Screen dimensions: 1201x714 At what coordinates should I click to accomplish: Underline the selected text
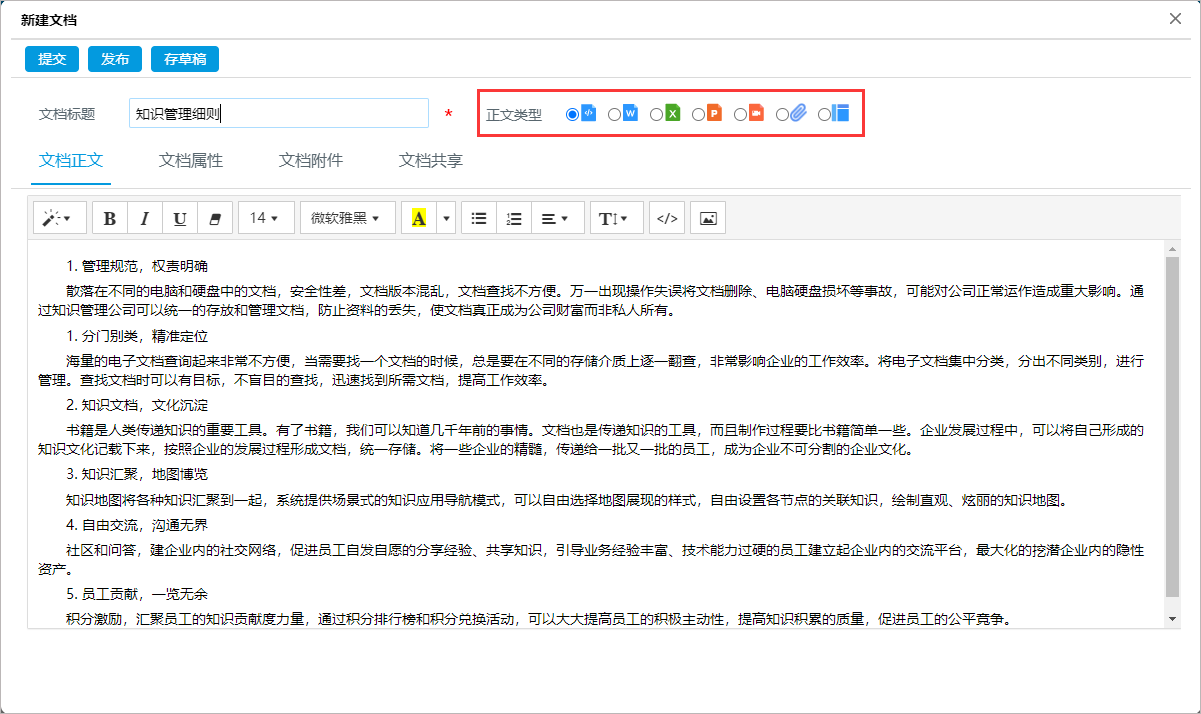179,218
